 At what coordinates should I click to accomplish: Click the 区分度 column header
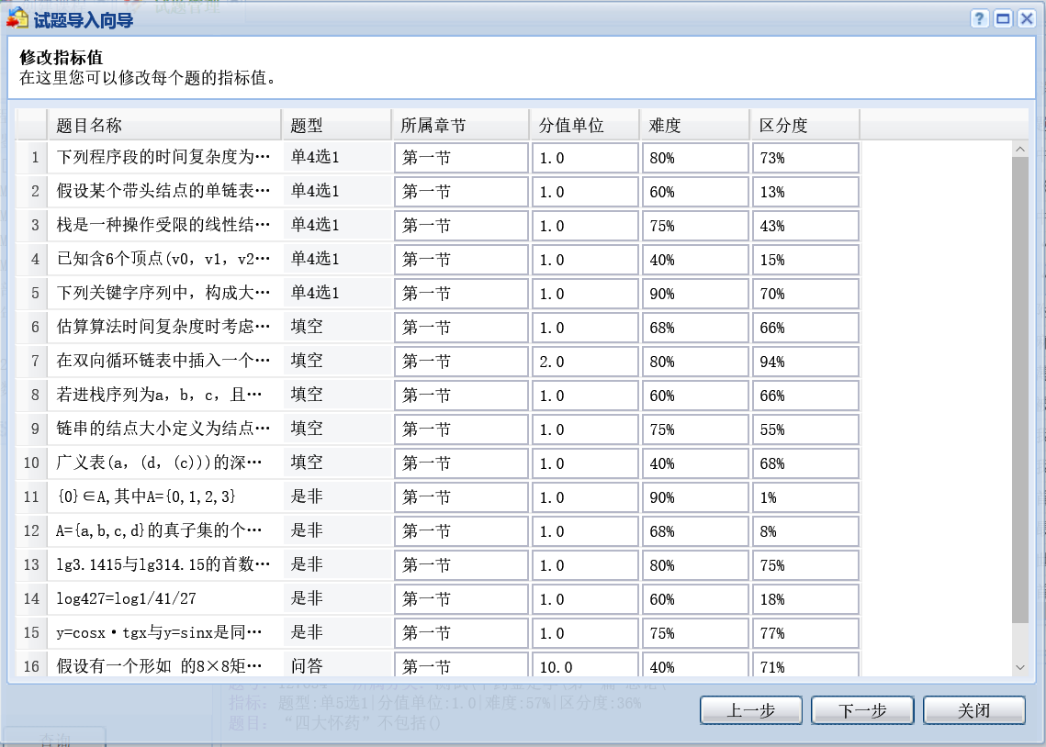[x=804, y=125]
